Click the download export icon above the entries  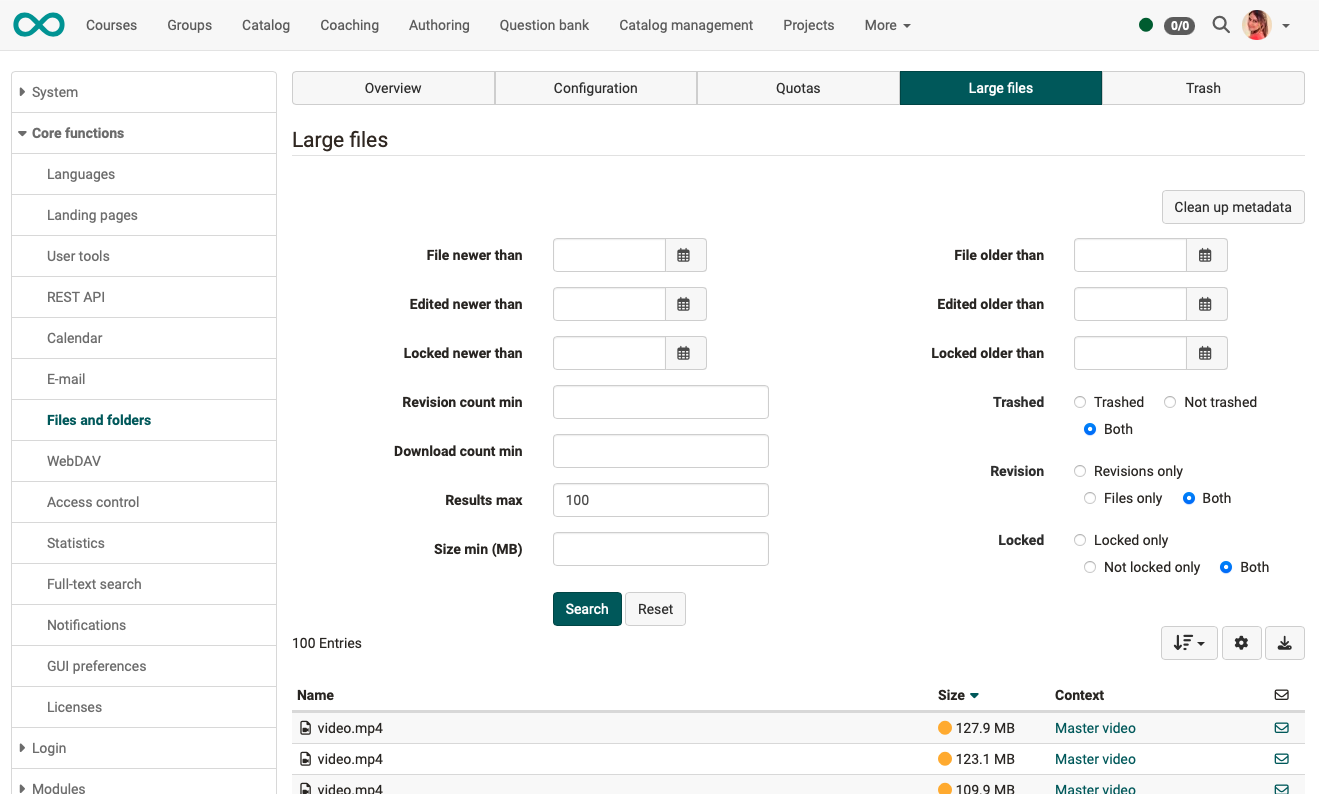[x=1285, y=643]
